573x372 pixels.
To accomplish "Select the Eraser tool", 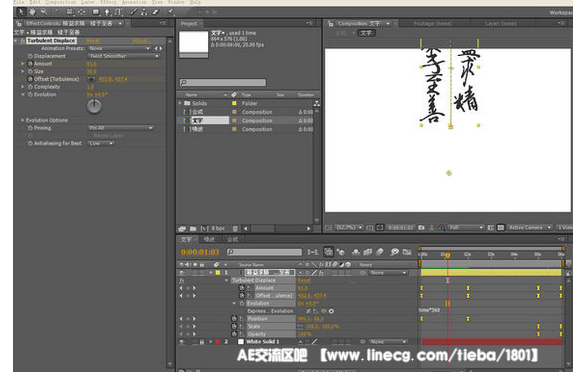I will tap(156, 12).
